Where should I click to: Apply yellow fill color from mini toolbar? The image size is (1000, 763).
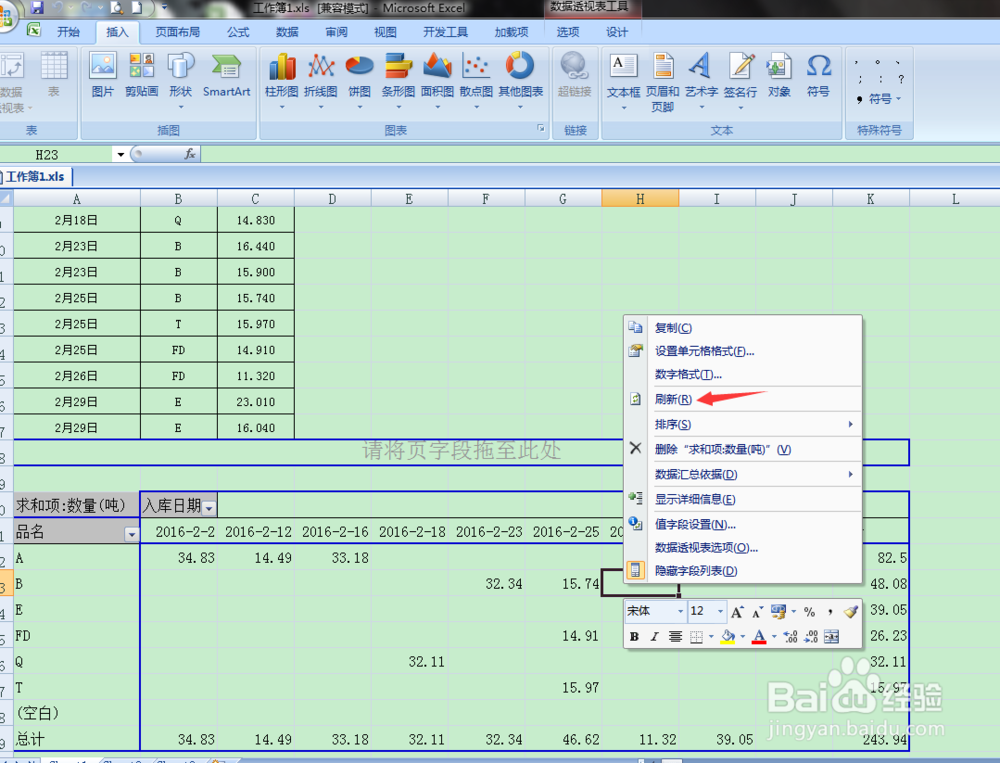pos(728,637)
